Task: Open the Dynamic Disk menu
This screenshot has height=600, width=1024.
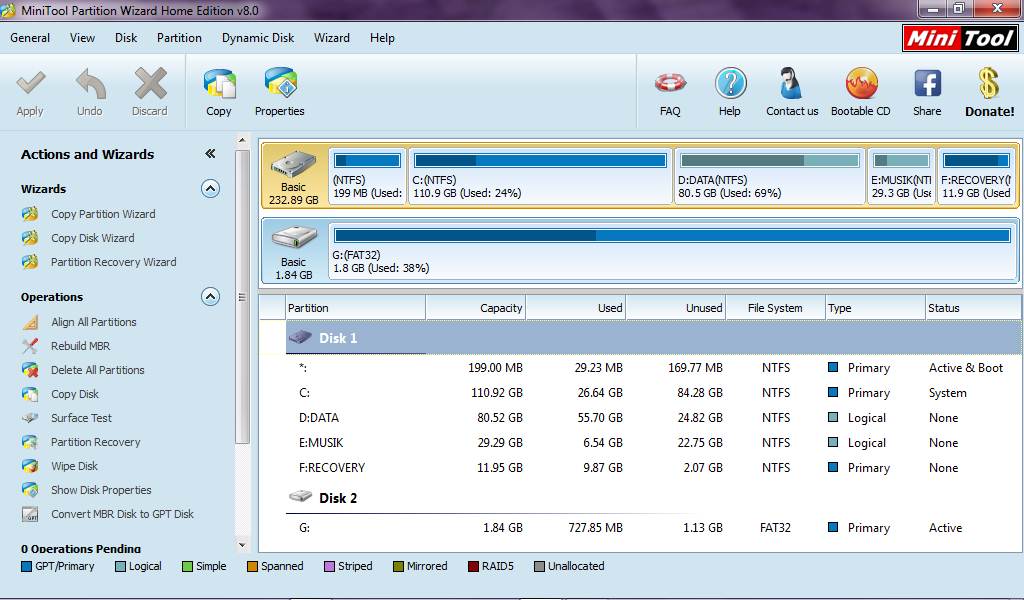Action: click(x=257, y=38)
